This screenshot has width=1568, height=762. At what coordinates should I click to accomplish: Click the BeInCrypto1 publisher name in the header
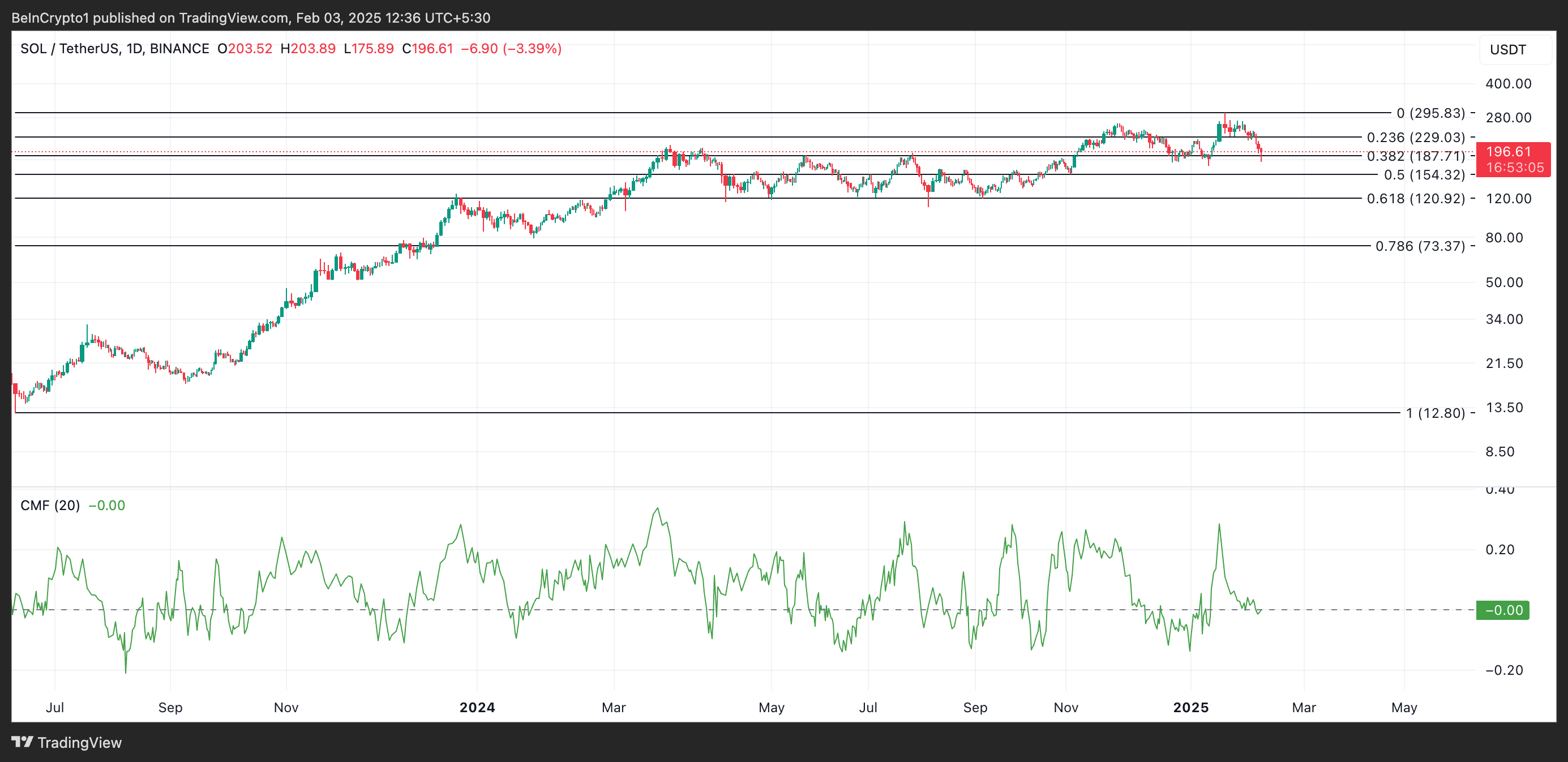tap(50, 17)
